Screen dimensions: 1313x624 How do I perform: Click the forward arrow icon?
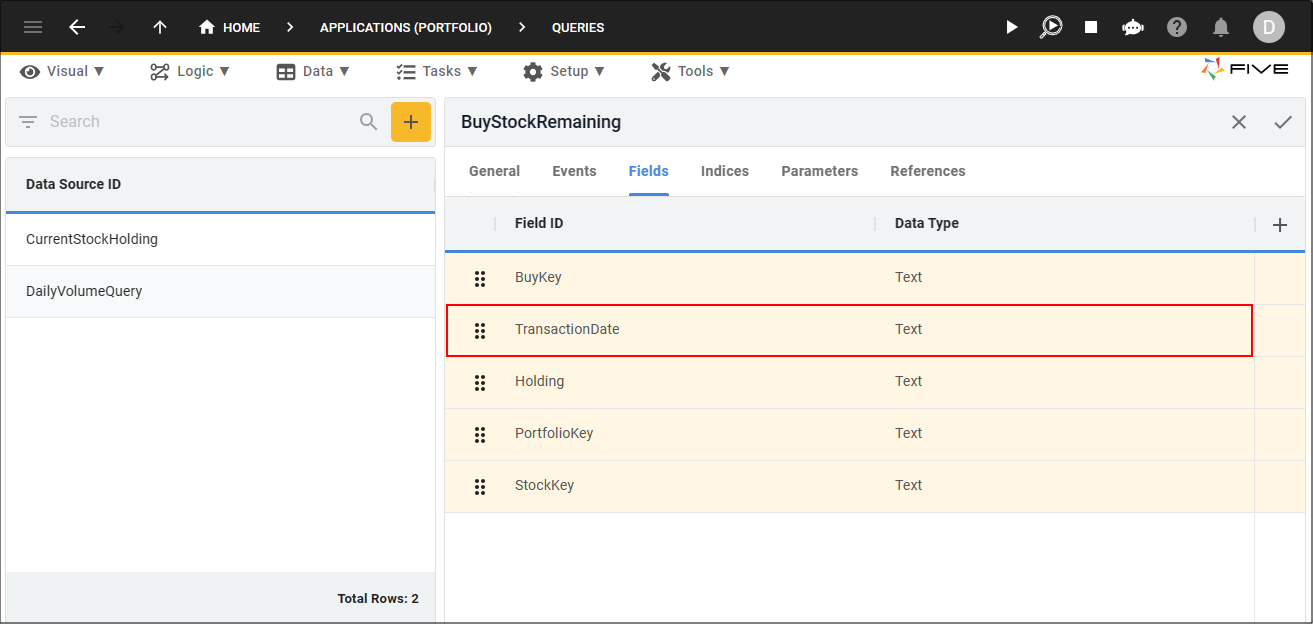(x=117, y=27)
